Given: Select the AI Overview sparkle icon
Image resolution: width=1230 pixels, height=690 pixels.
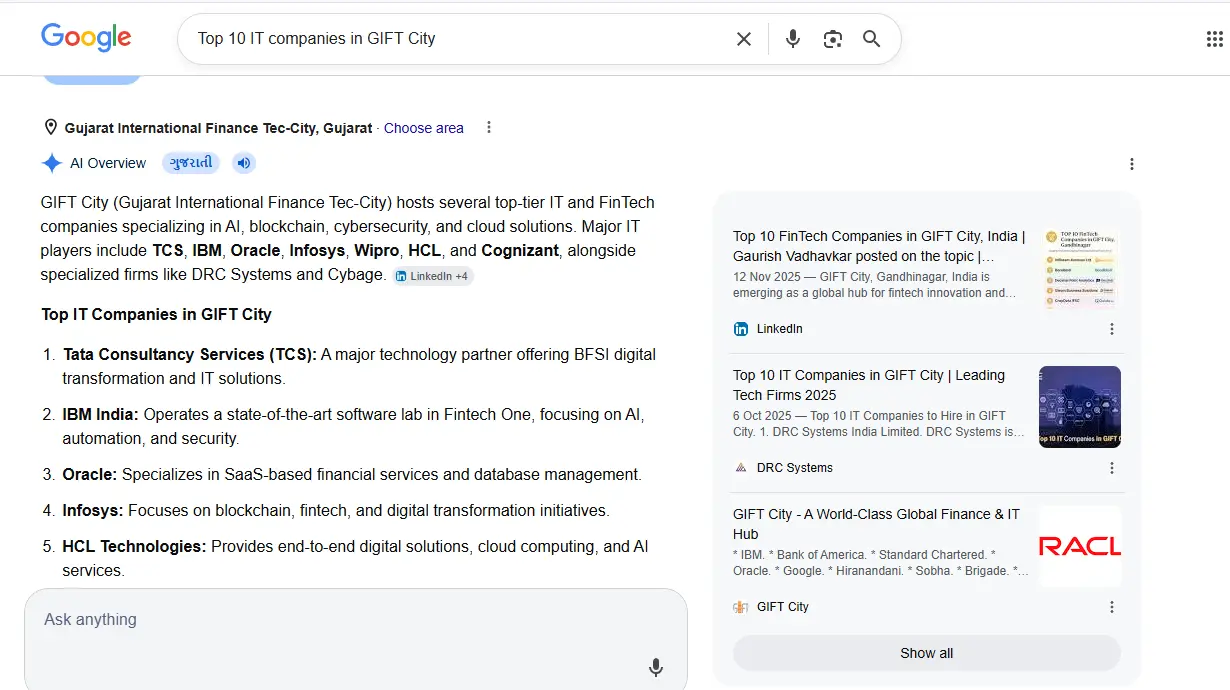Looking at the screenshot, I should (x=52, y=163).
